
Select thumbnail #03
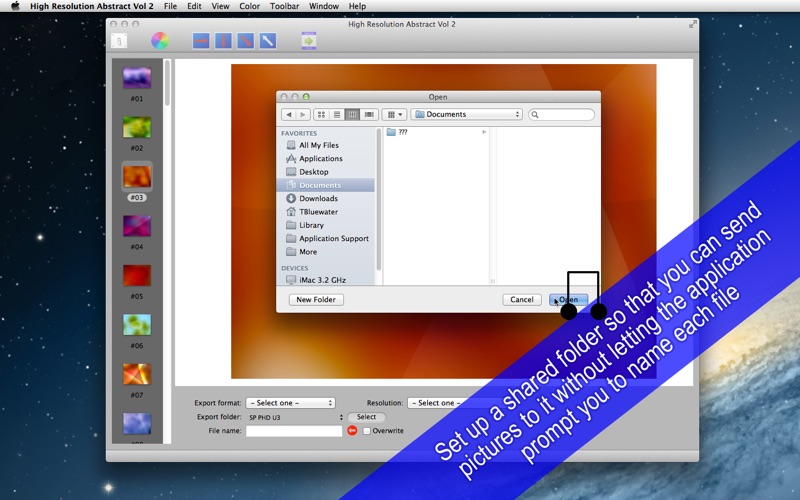pos(137,177)
